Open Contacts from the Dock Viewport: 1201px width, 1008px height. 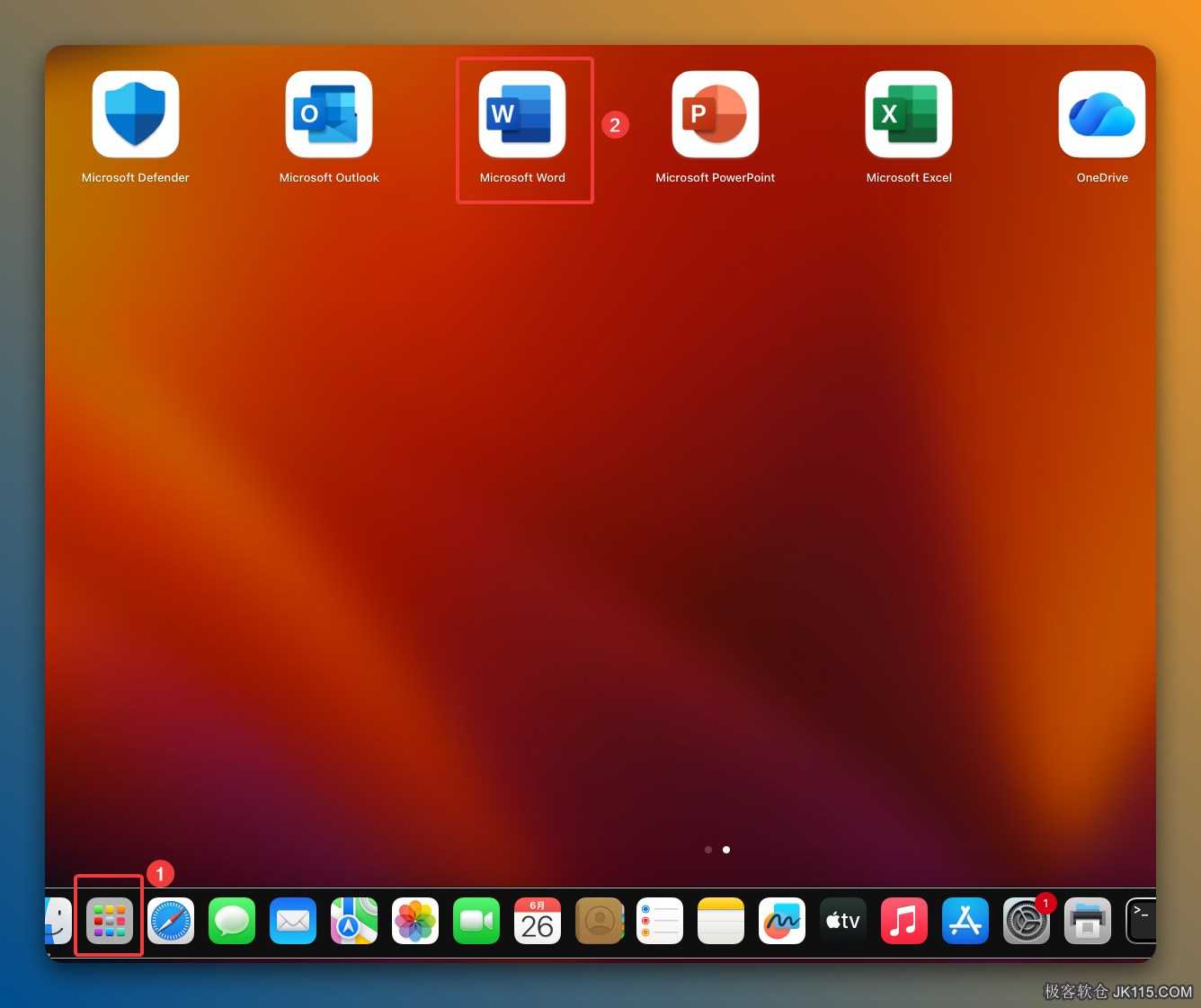point(599,921)
